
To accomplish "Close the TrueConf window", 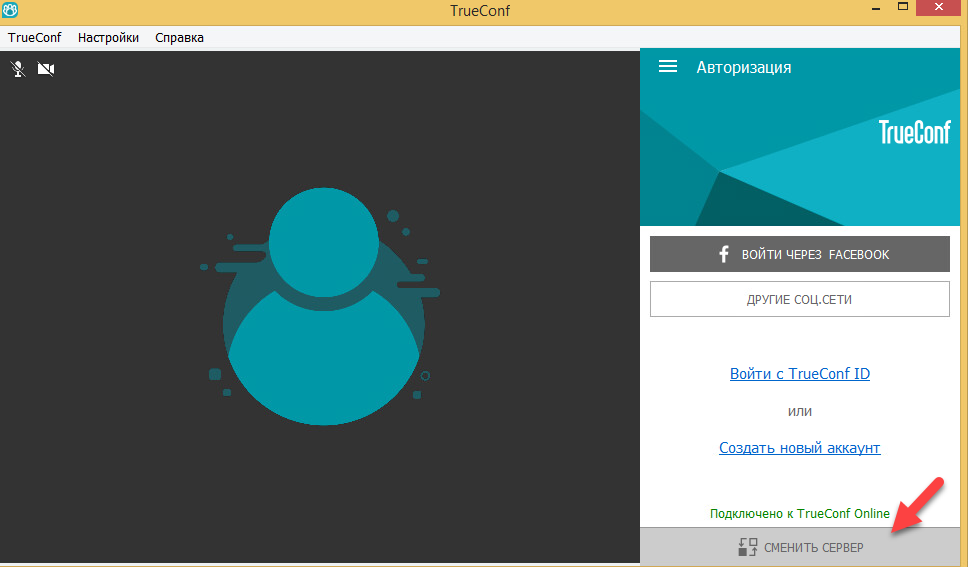I will [938, 7].
